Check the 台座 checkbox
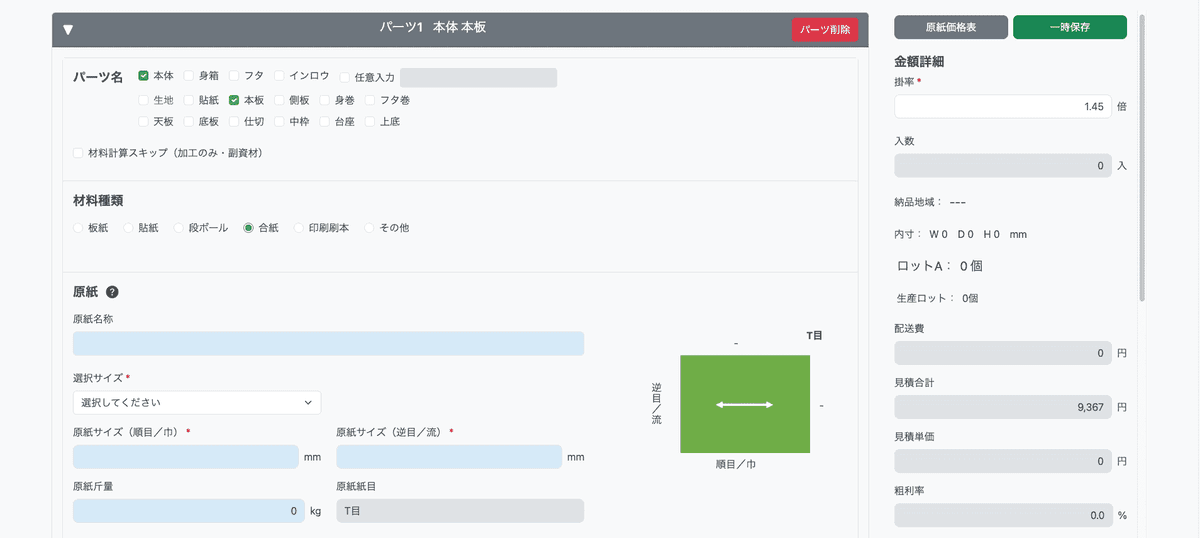The height and width of the screenshot is (538, 1200). [325, 122]
